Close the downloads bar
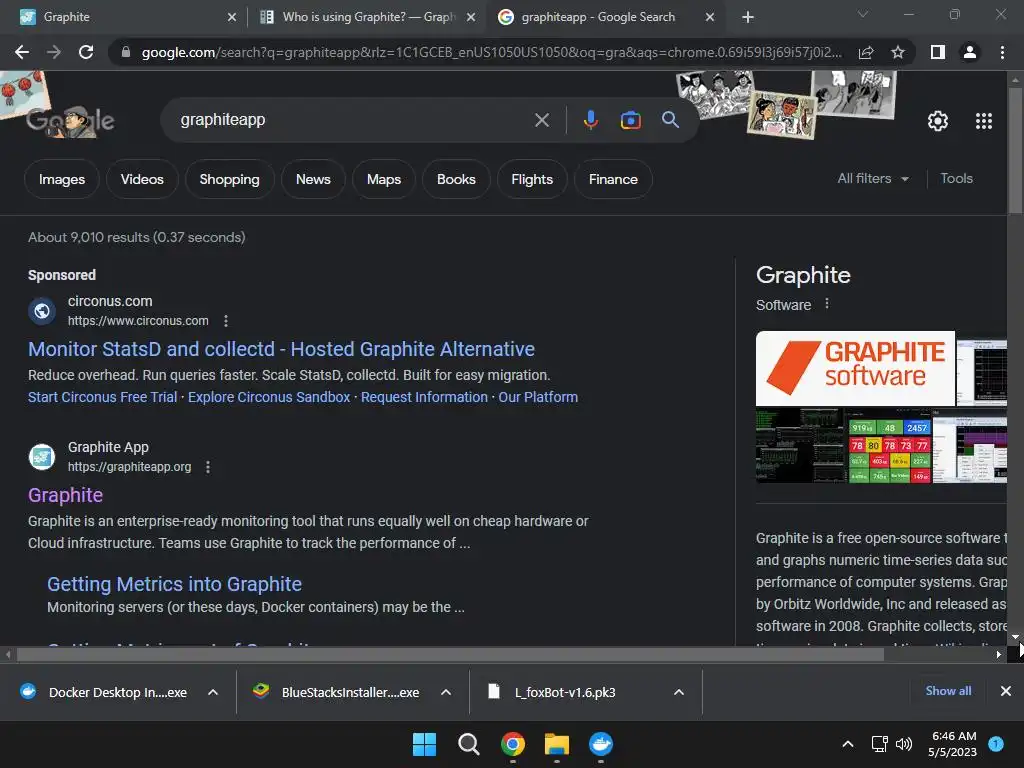This screenshot has width=1024, height=768. [1006, 691]
